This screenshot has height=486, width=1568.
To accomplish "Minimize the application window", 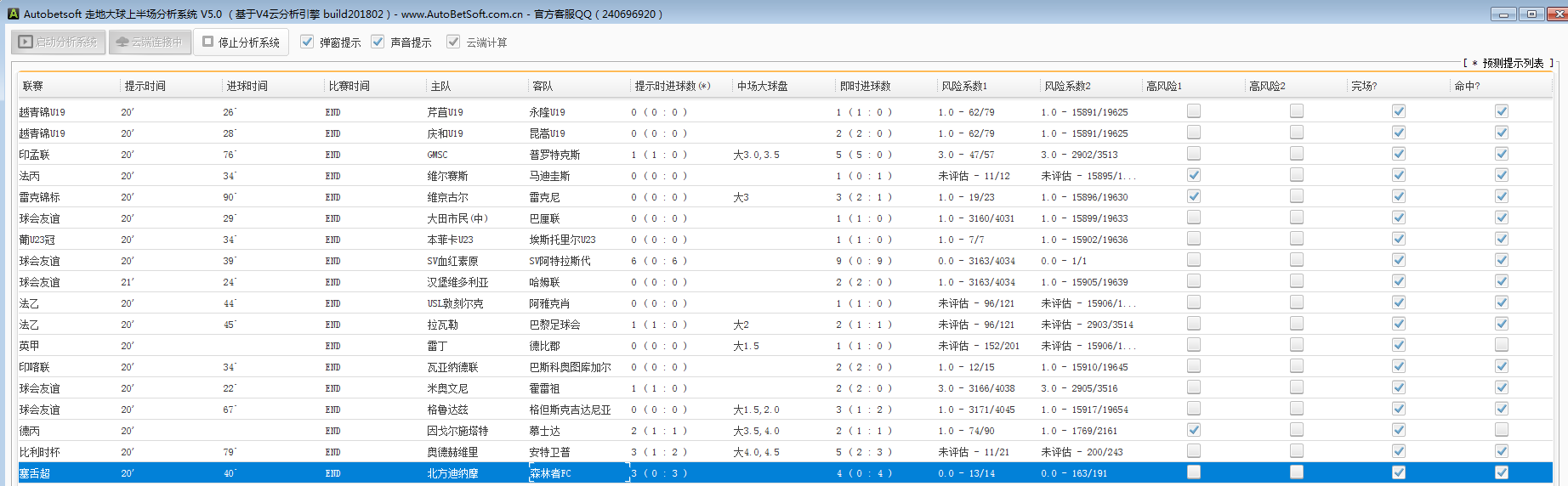I will 1504,14.
